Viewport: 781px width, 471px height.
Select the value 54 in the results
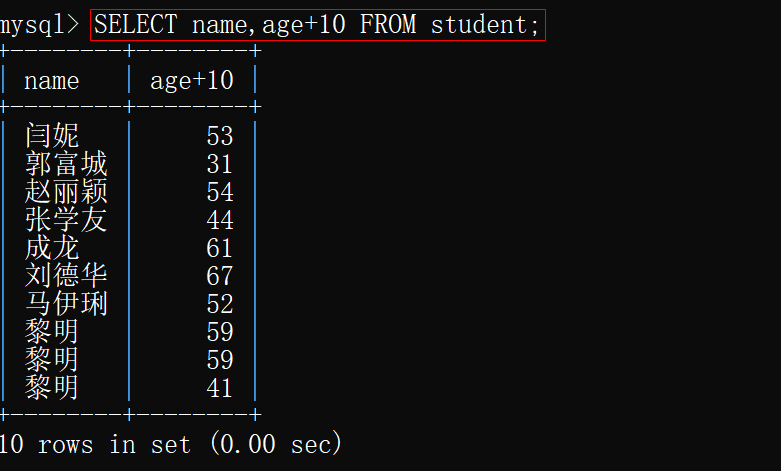click(219, 191)
